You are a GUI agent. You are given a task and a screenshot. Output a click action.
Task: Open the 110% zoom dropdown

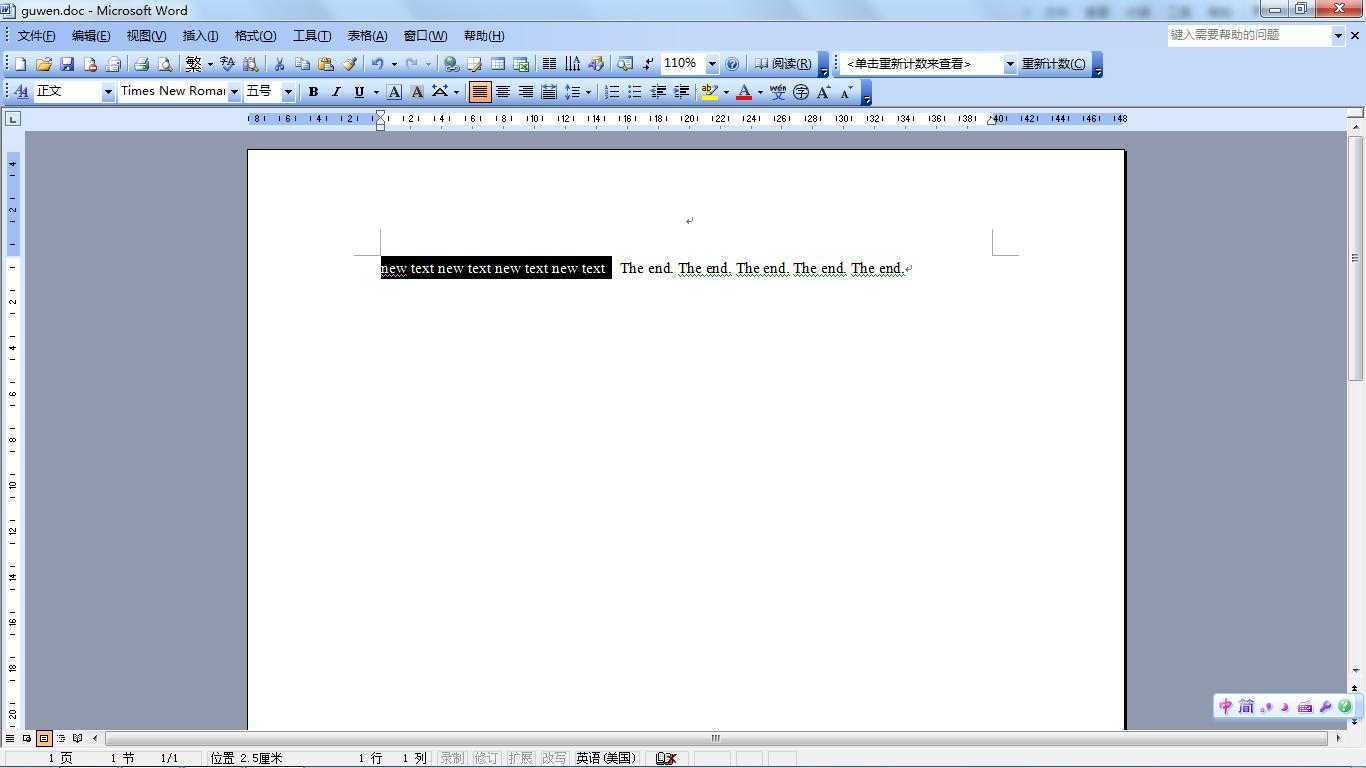[x=712, y=64]
